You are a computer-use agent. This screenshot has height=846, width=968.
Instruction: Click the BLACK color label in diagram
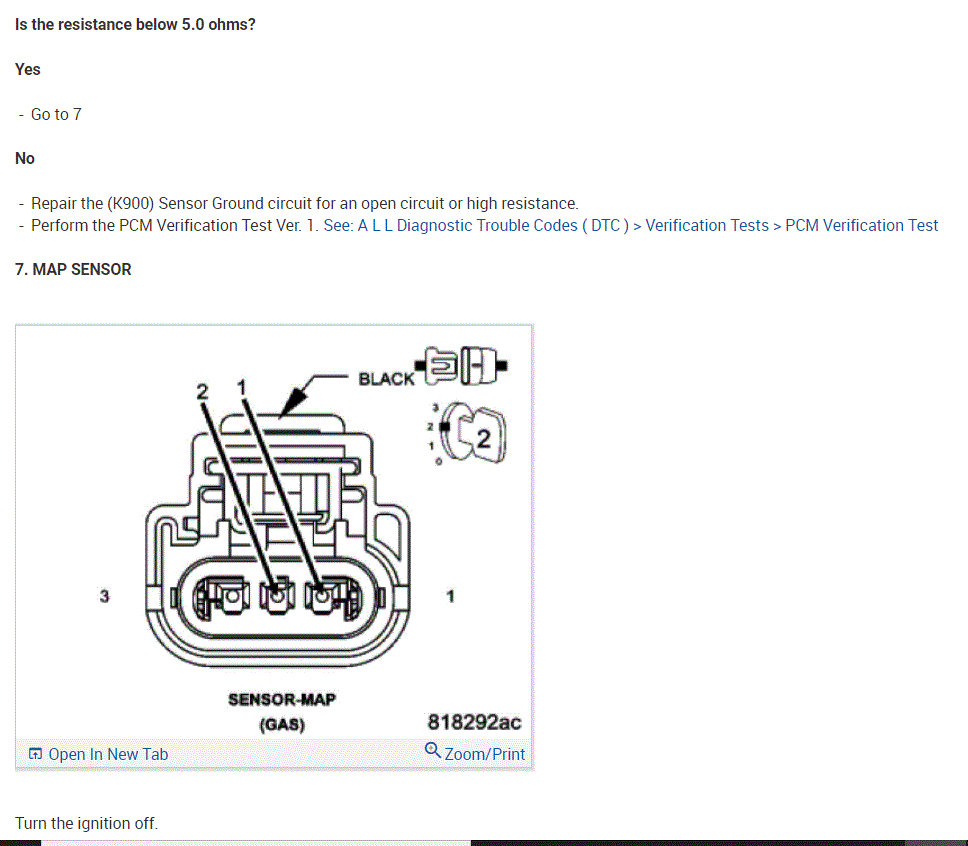(386, 379)
